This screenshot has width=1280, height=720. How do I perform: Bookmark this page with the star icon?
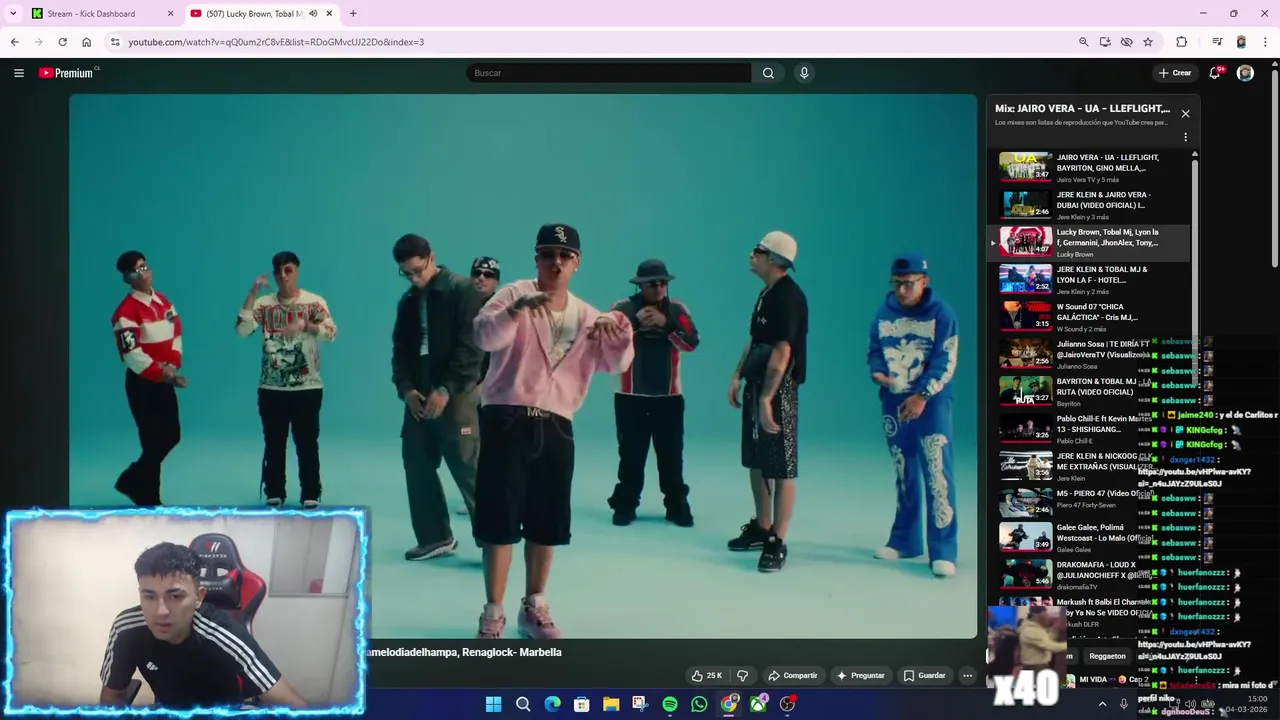tap(1148, 42)
